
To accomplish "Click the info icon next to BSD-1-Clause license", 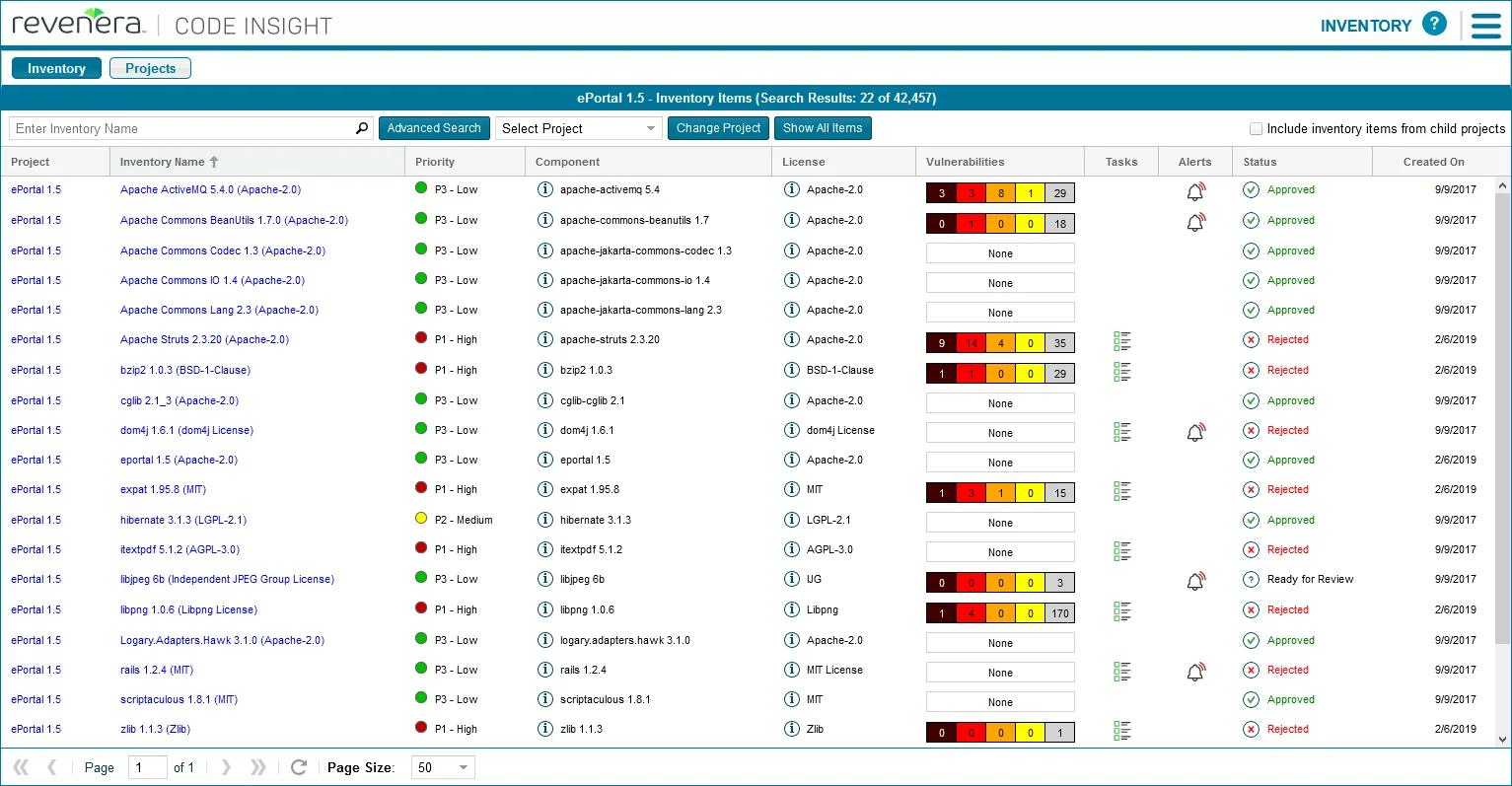I will [x=792, y=370].
